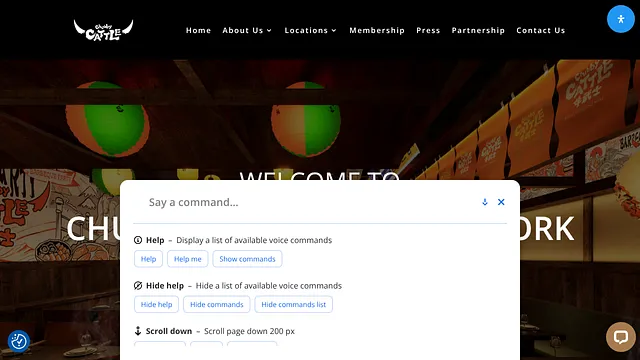This screenshot has height=360, width=640.
Task: Click the Help info circle icon
Action: 138,240
